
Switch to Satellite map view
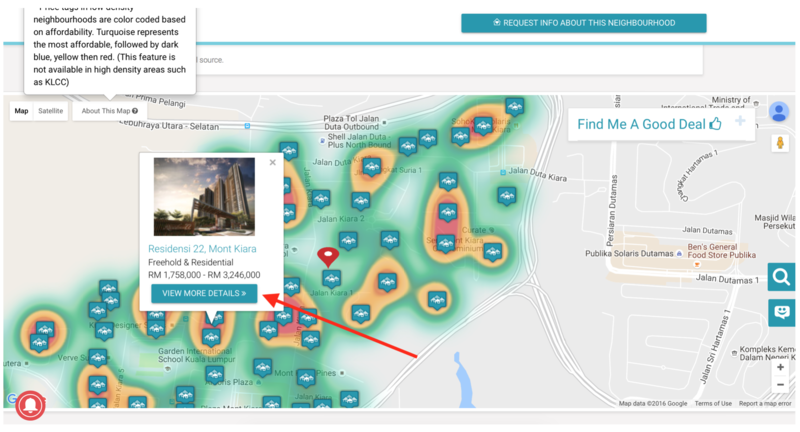[51, 111]
